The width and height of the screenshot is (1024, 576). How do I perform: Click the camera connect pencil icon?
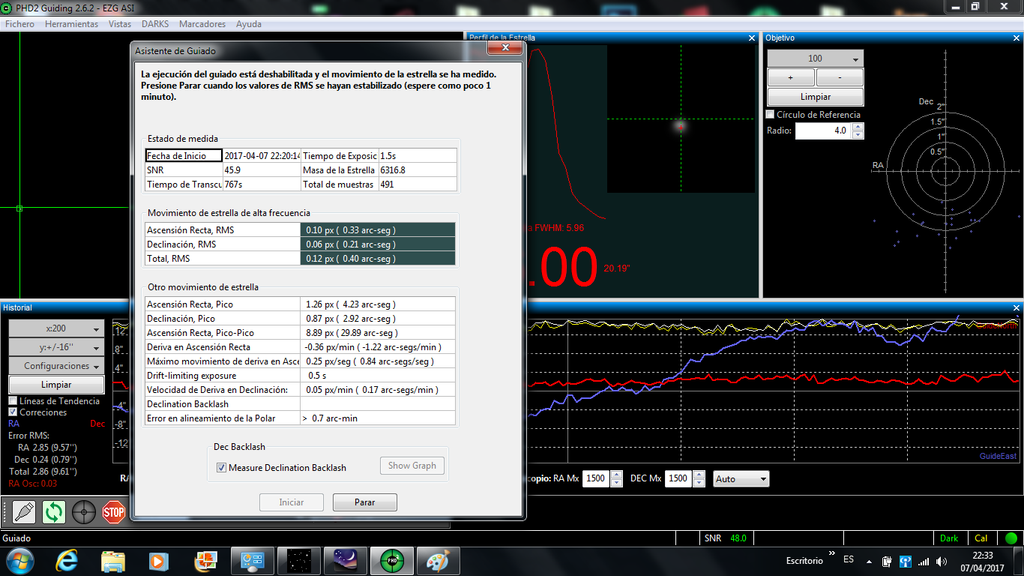pos(24,512)
